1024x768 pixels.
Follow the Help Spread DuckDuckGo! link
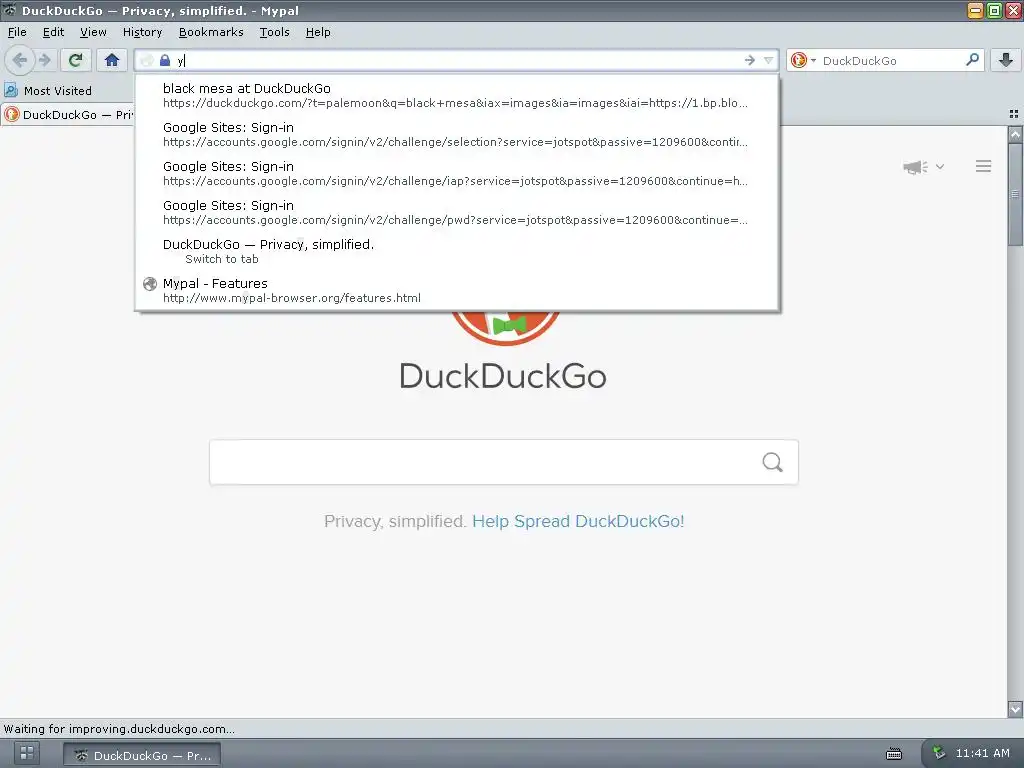578,521
